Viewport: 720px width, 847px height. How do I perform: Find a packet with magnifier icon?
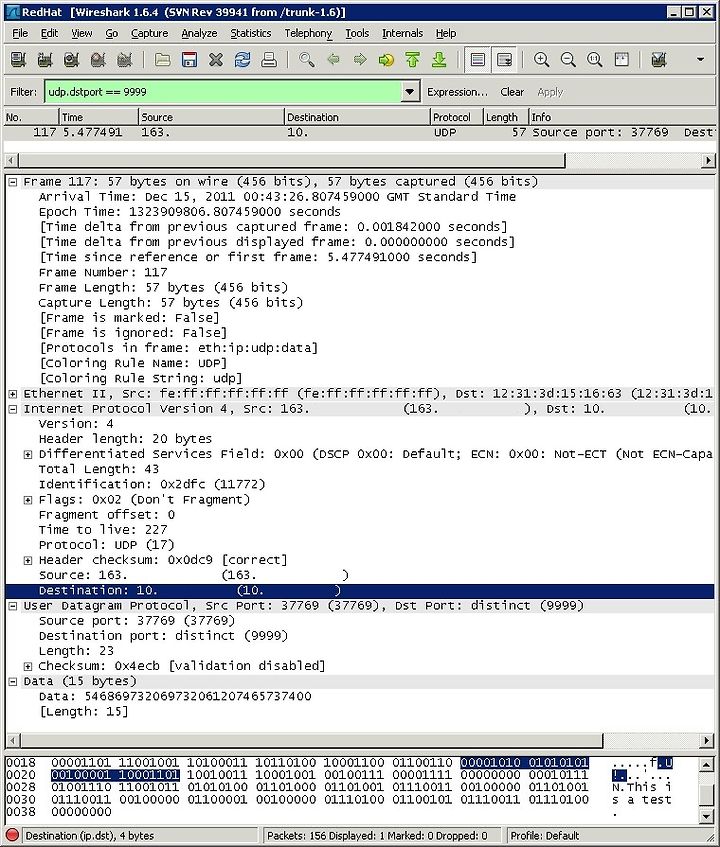click(x=307, y=59)
